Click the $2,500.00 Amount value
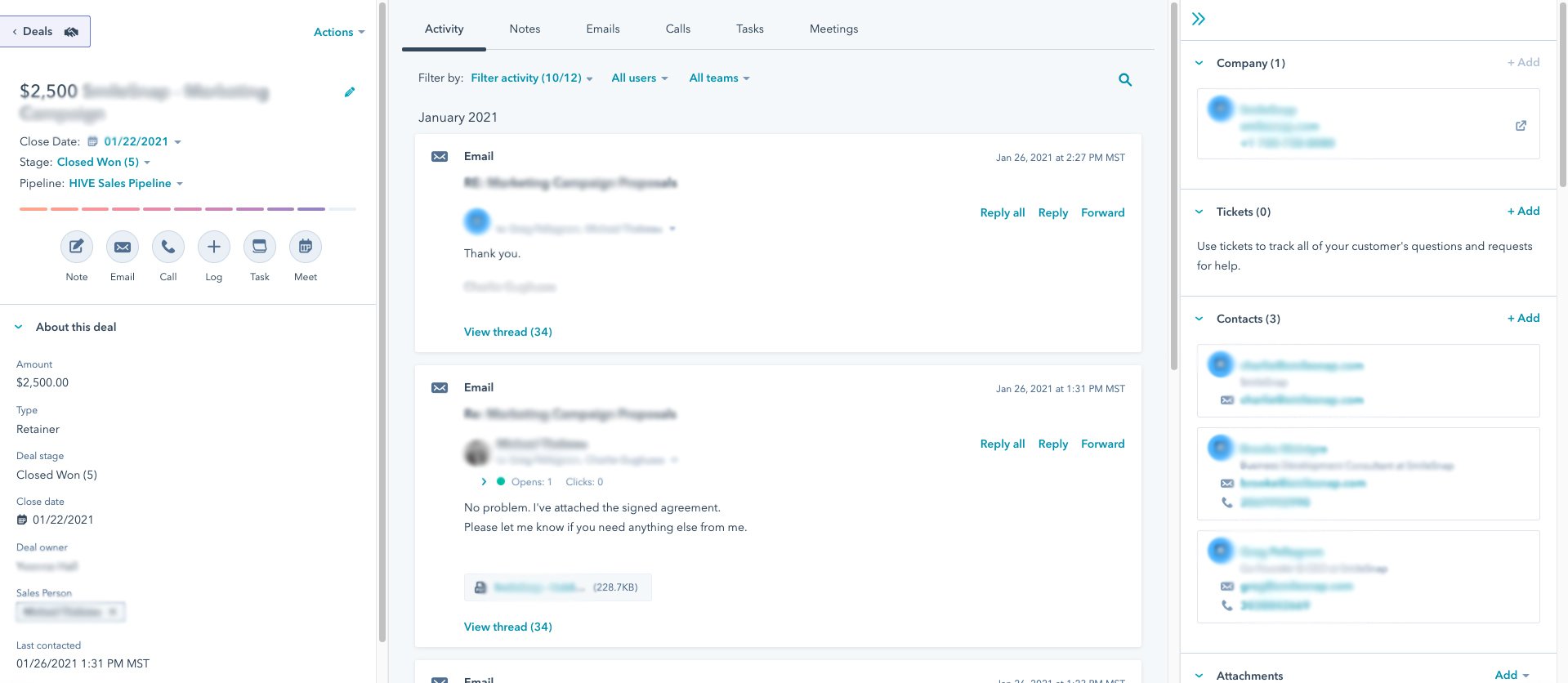The height and width of the screenshot is (683, 1568). tap(42, 382)
